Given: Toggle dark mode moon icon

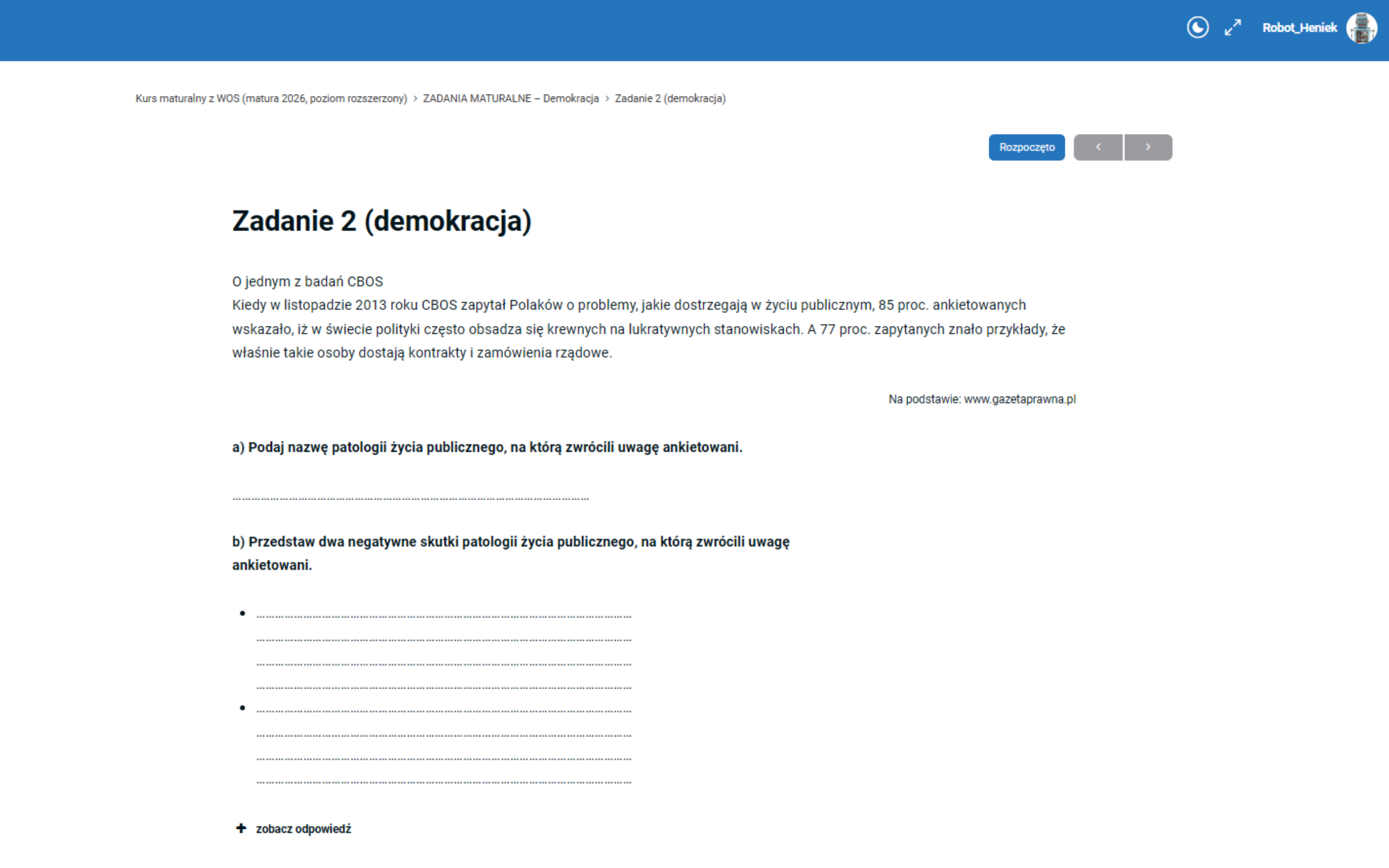Looking at the screenshot, I should (1198, 27).
